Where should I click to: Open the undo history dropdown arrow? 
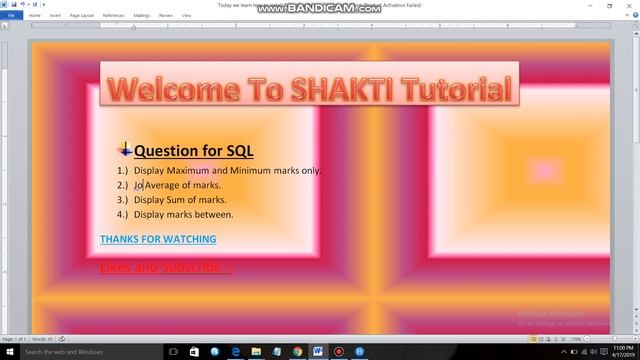[x=29, y=4]
